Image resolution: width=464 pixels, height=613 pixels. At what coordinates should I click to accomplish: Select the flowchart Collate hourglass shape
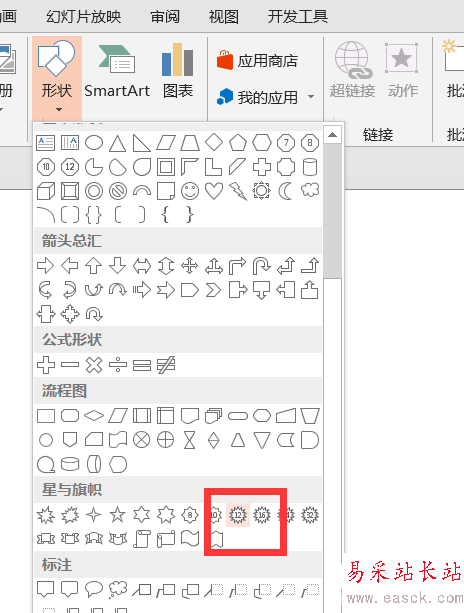[x=190, y=441]
